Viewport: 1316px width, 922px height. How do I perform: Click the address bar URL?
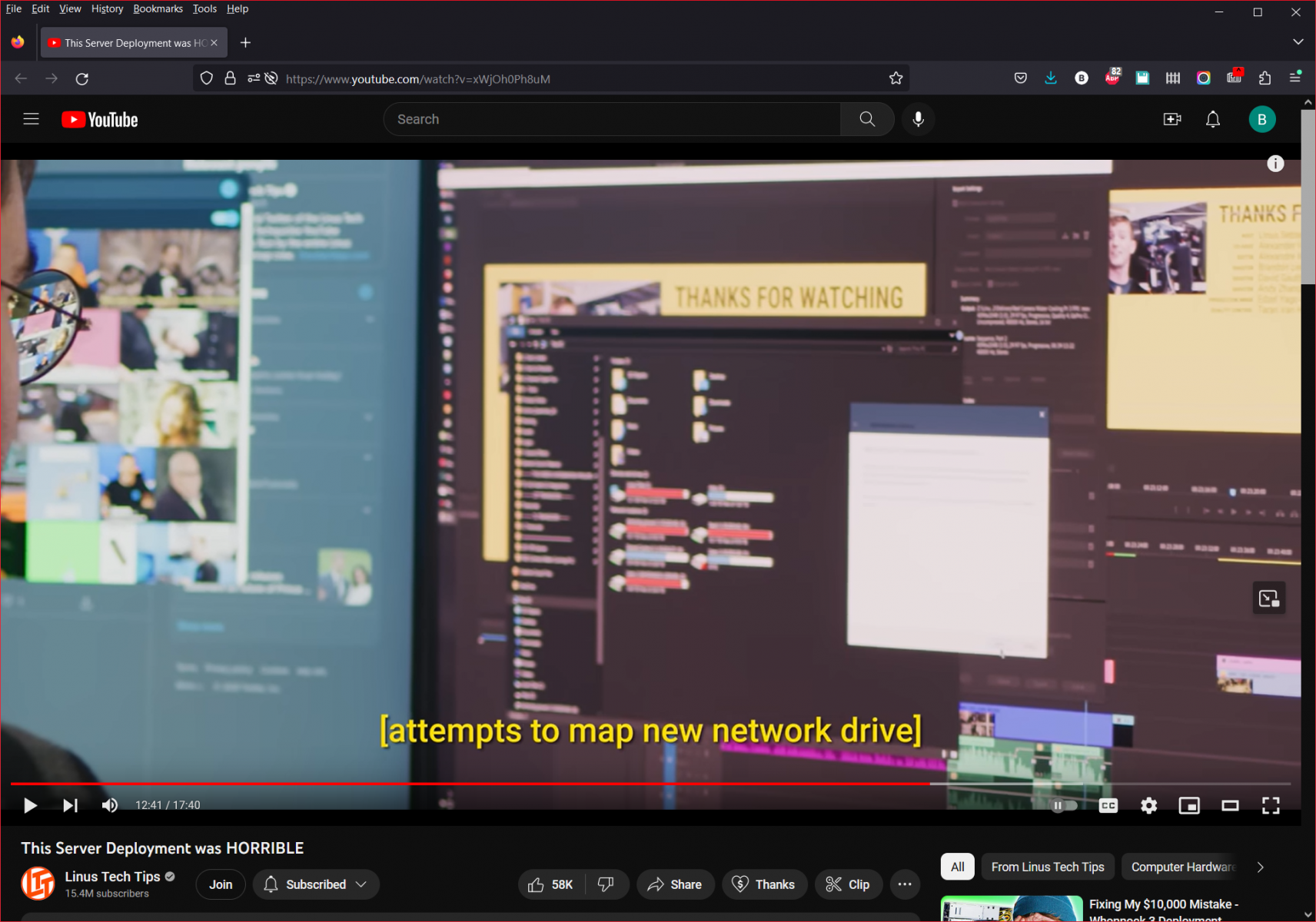pyautogui.click(x=418, y=79)
